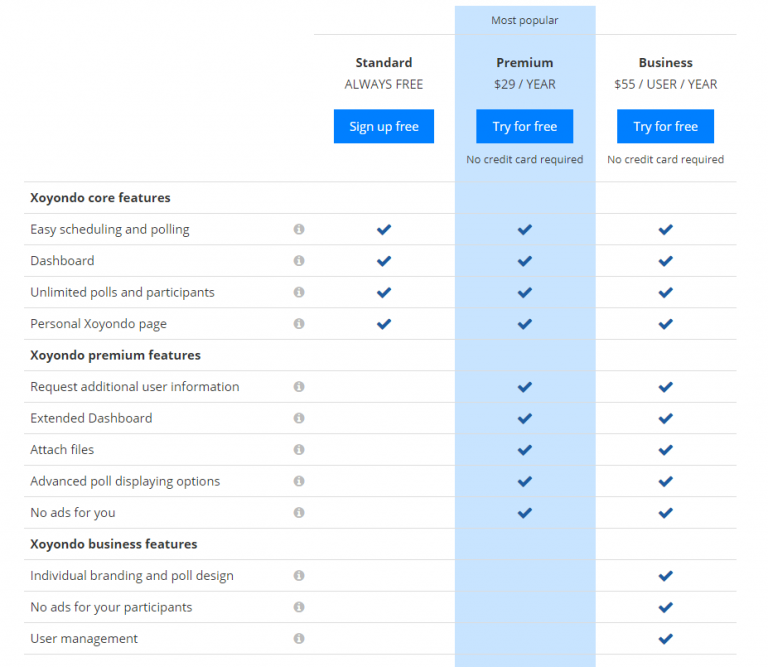Click info icon for Individual branding and poll design

click(298, 576)
